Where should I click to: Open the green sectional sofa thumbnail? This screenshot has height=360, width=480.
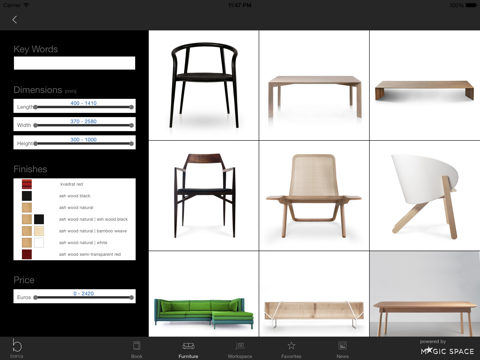pyautogui.click(x=204, y=294)
